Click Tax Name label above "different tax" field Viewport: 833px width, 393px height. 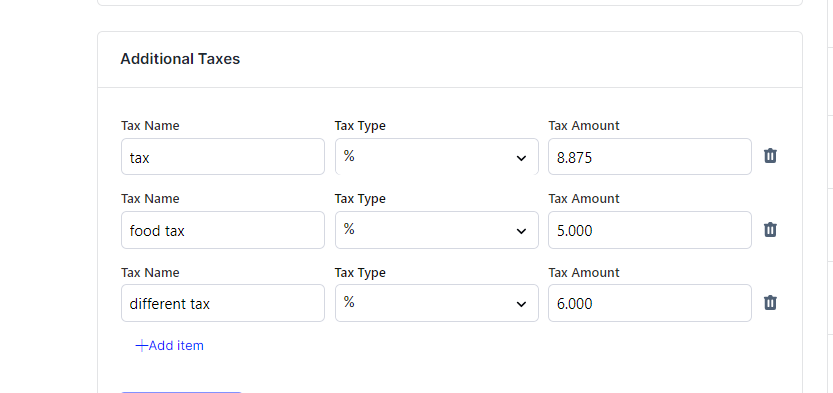[150, 272]
